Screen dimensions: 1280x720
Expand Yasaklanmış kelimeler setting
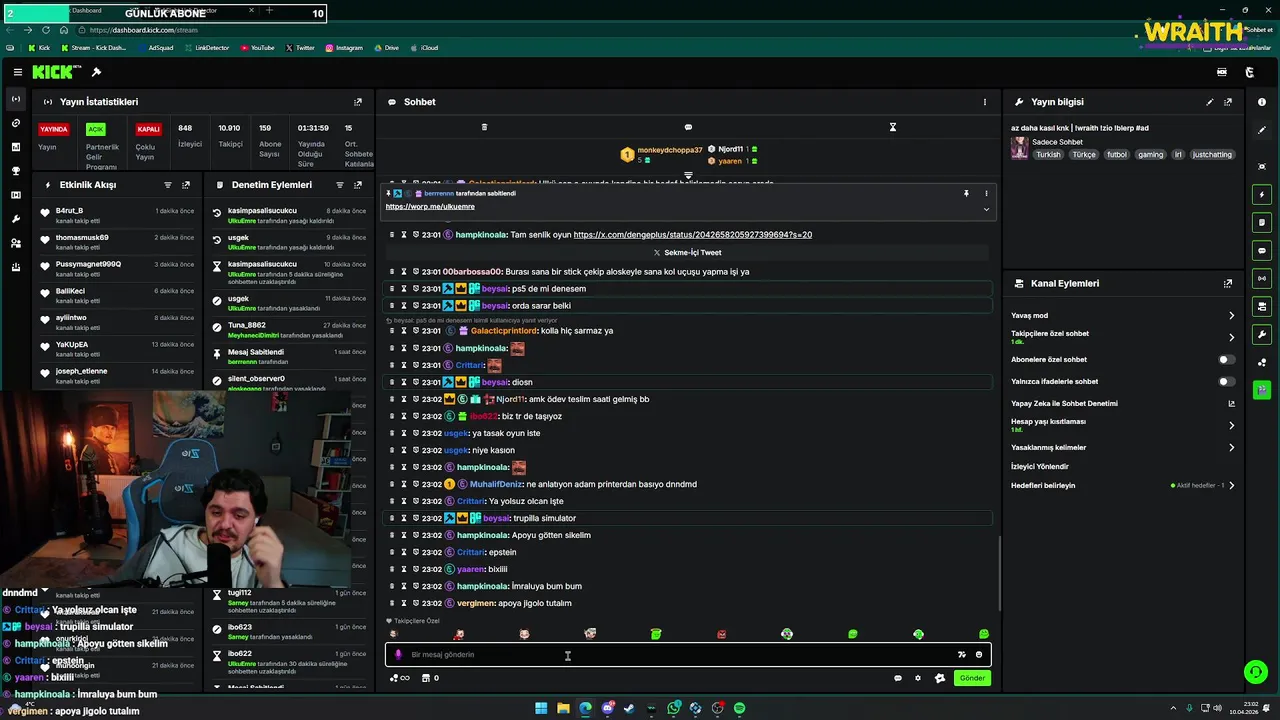pos(1231,447)
